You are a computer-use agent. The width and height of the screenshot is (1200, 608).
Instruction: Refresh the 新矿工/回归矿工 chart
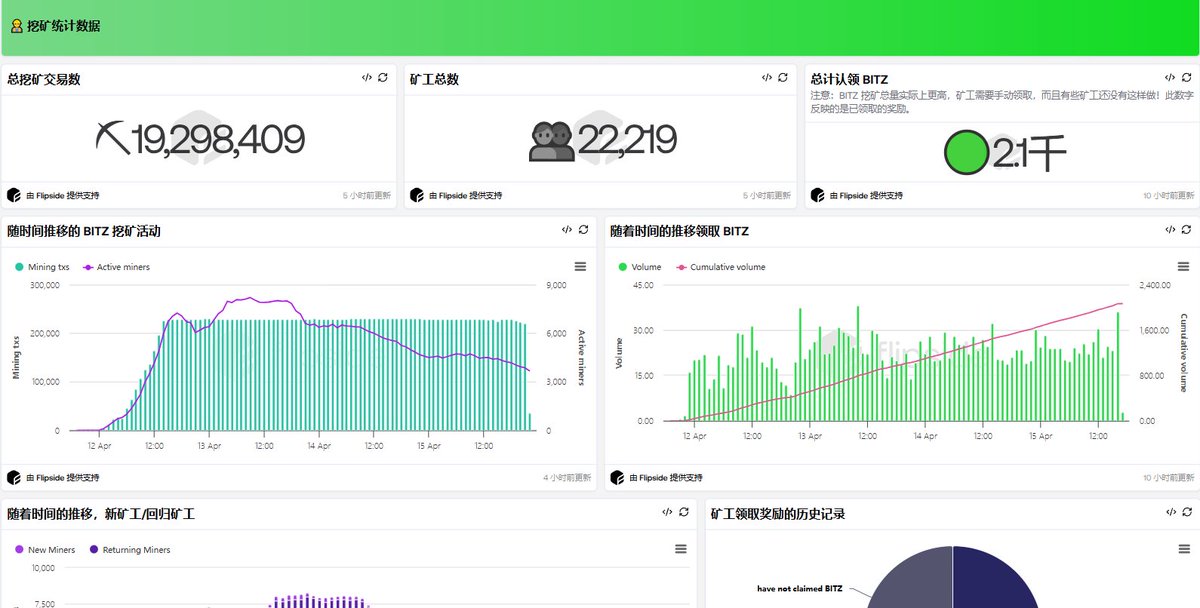[683, 512]
